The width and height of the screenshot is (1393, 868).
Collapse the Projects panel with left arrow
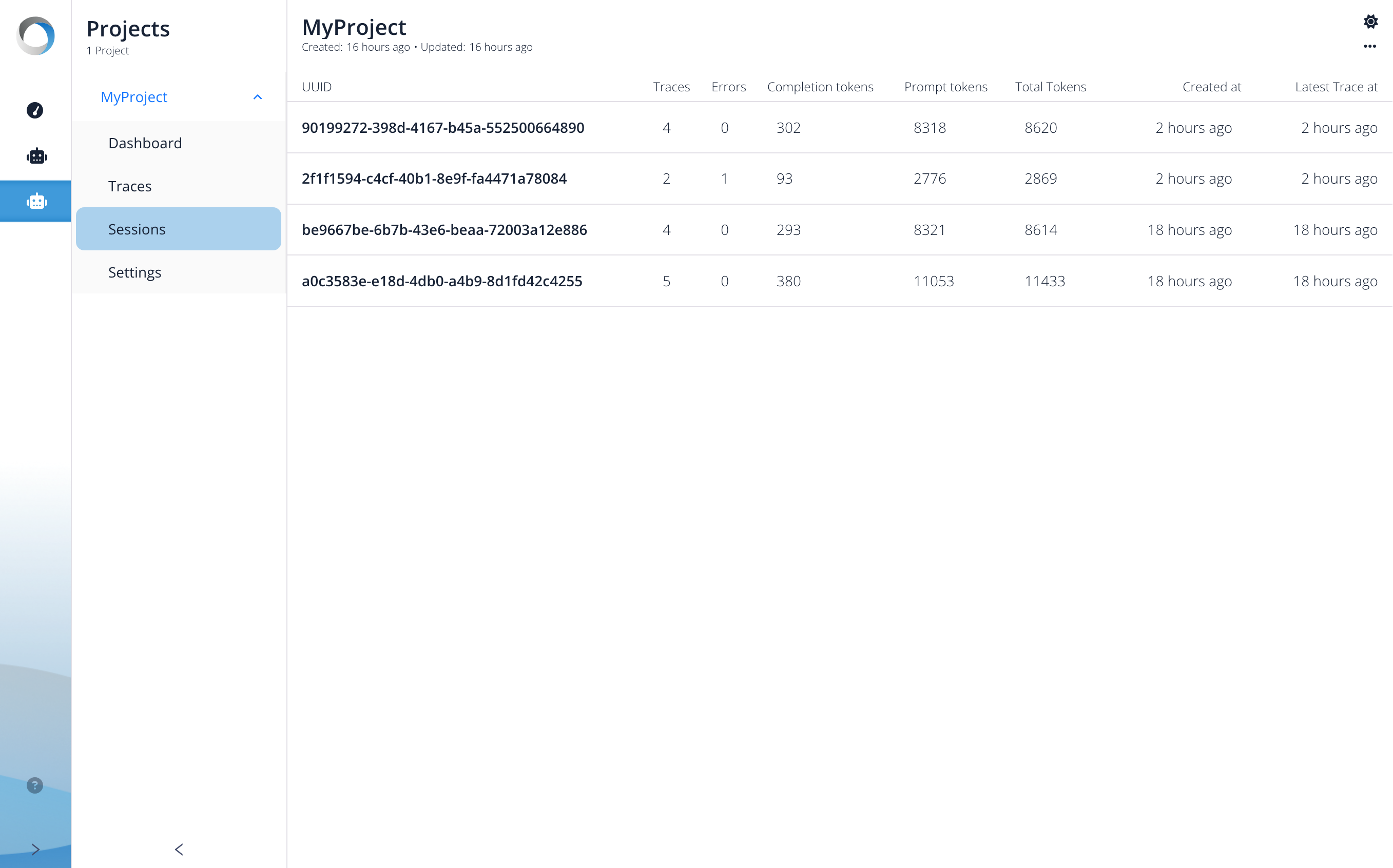(179, 849)
